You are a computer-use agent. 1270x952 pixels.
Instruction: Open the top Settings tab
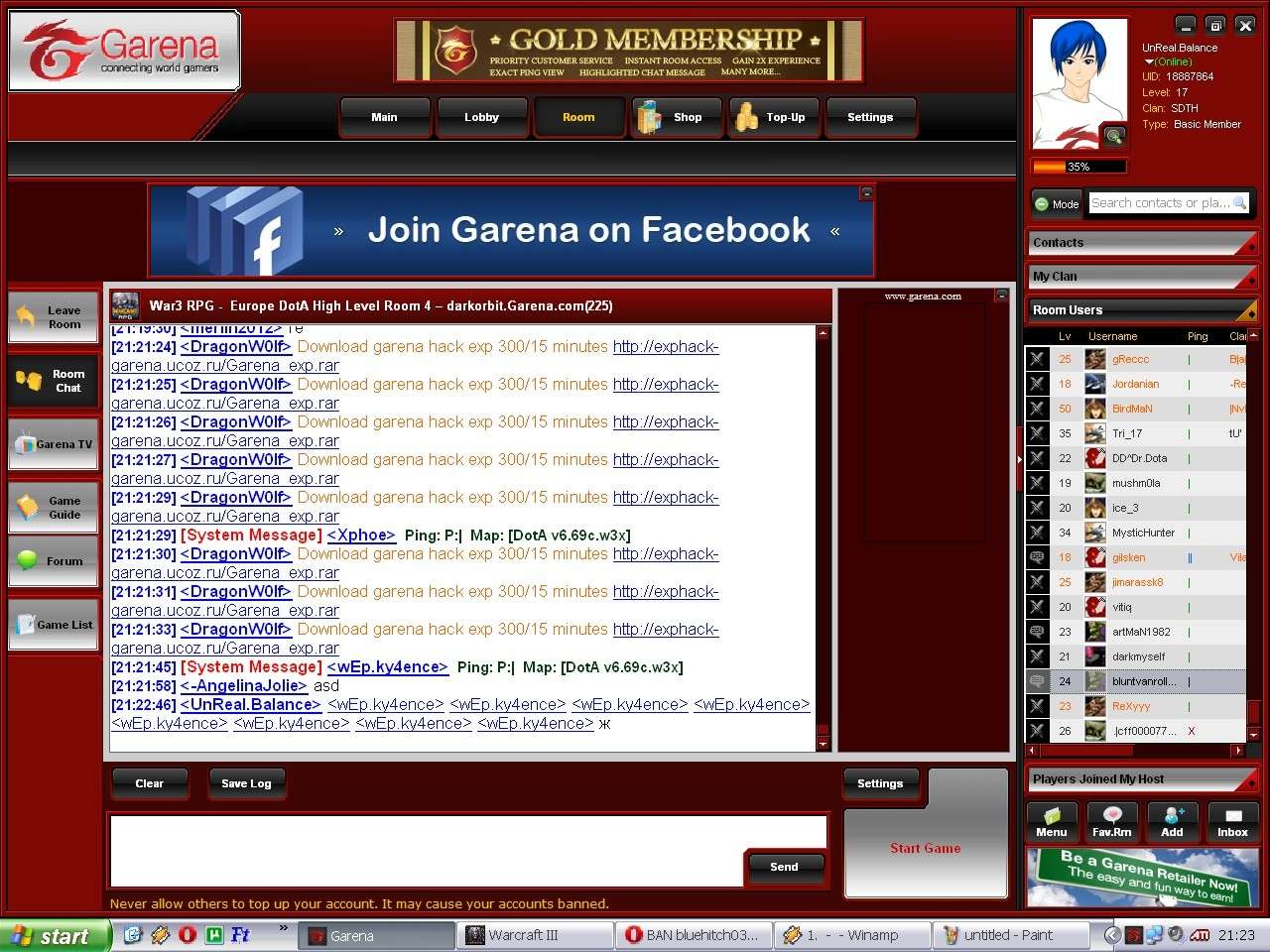coord(870,117)
